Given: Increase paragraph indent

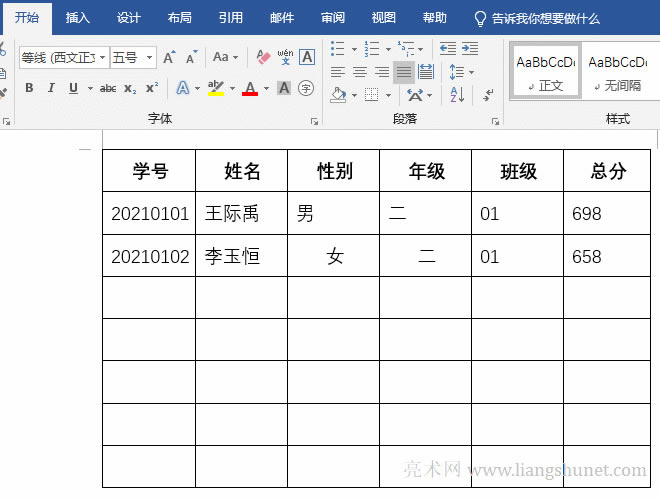Looking at the screenshot, I should [x=470, y=48].
